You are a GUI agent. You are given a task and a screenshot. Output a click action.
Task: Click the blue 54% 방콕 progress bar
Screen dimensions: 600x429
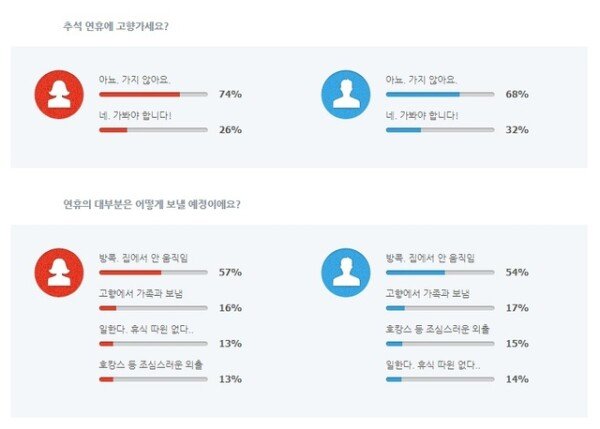[x=440, y=272]
